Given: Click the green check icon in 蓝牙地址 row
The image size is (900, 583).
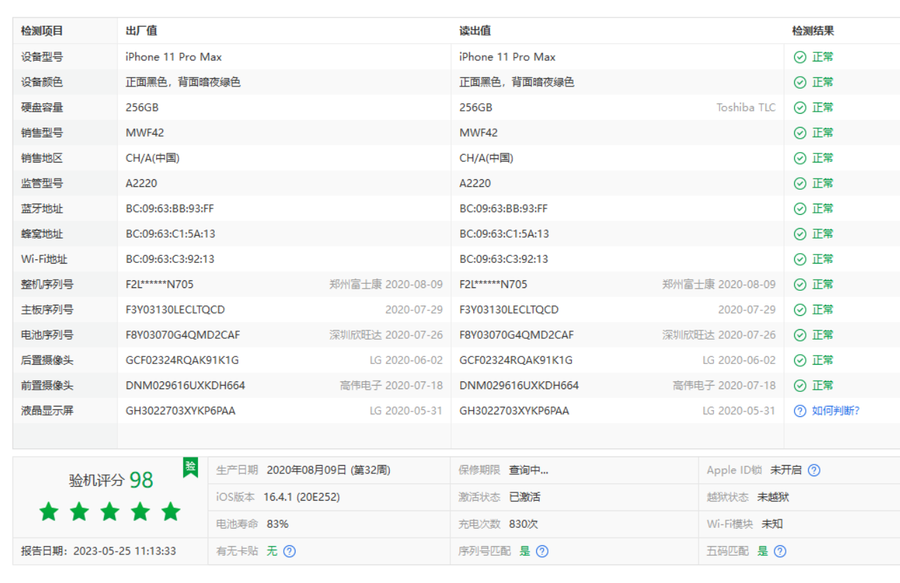Looking at the screenshot, I should tap(800, 208).
